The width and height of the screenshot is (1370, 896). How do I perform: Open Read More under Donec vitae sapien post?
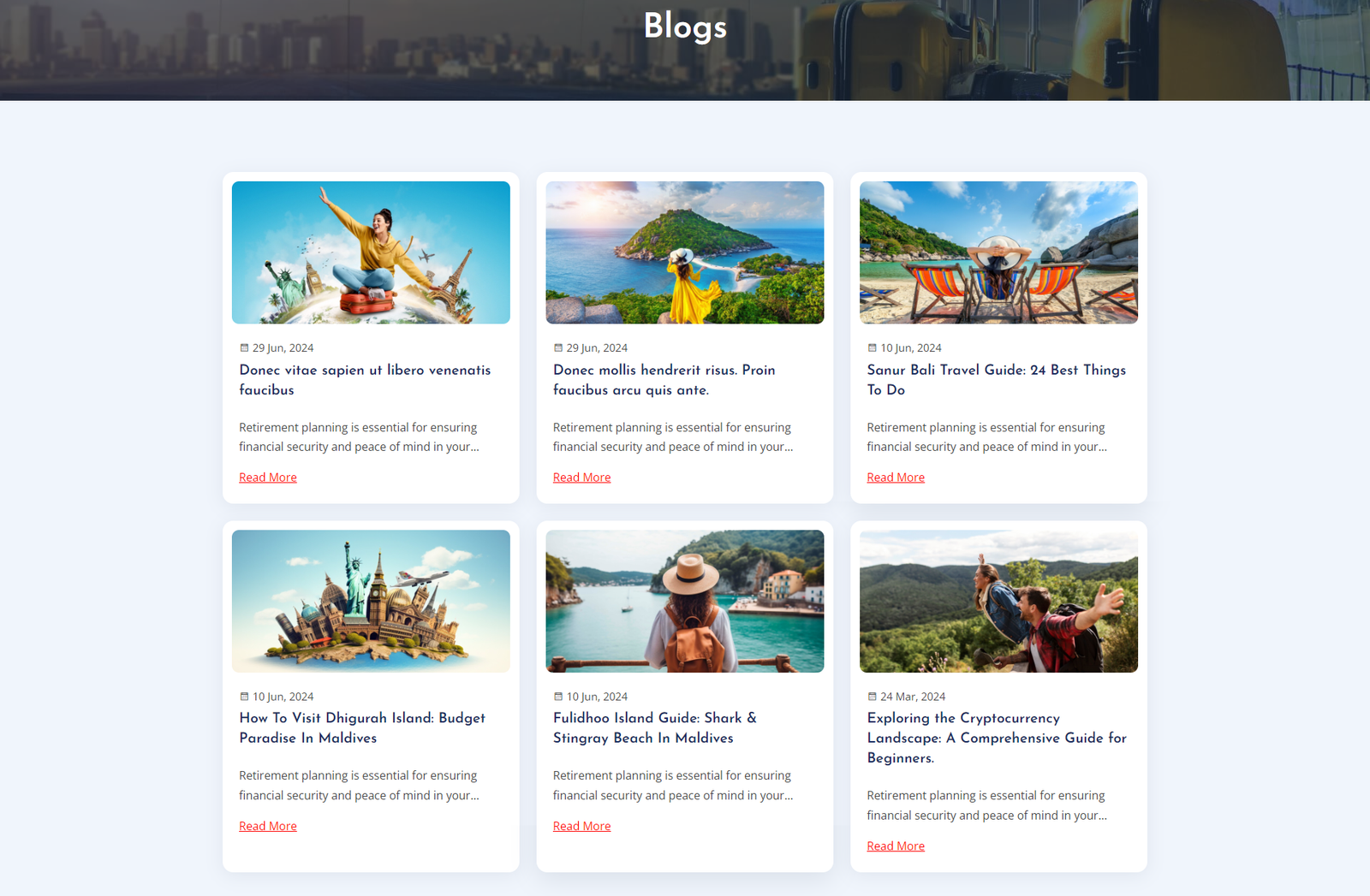click(x=268, y=478)
